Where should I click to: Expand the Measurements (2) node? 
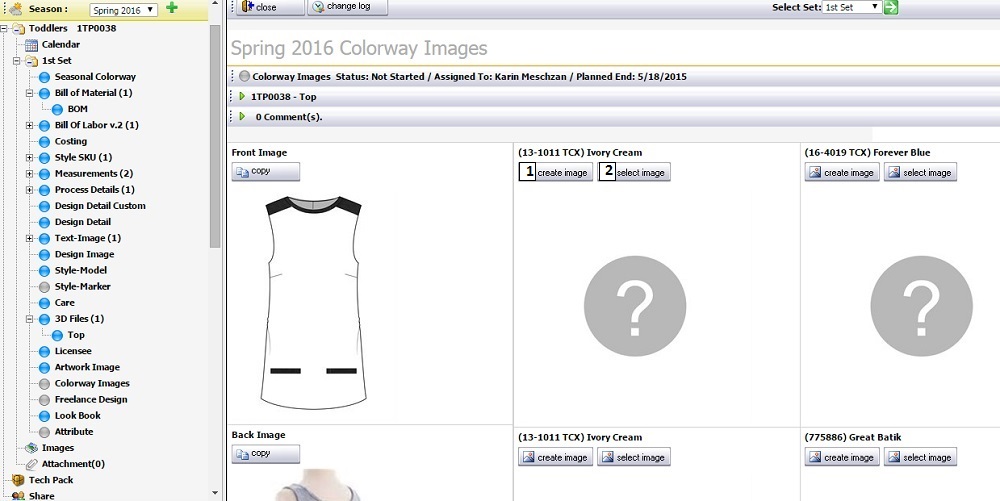point(29,173)
